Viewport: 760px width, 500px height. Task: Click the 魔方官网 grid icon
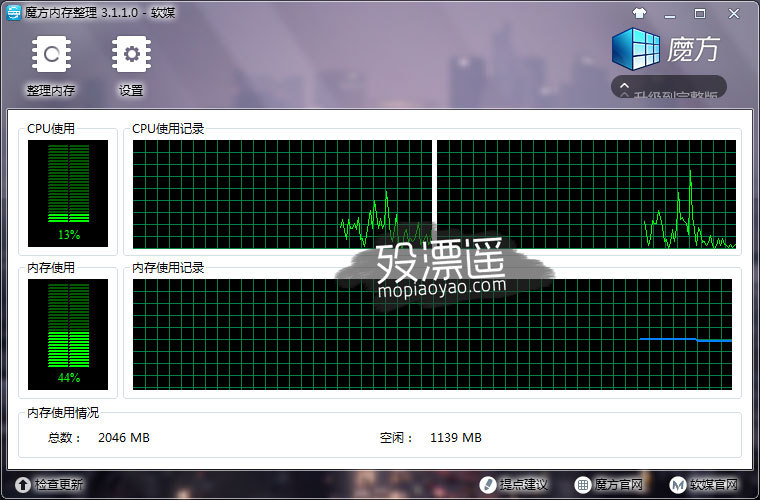583,484
